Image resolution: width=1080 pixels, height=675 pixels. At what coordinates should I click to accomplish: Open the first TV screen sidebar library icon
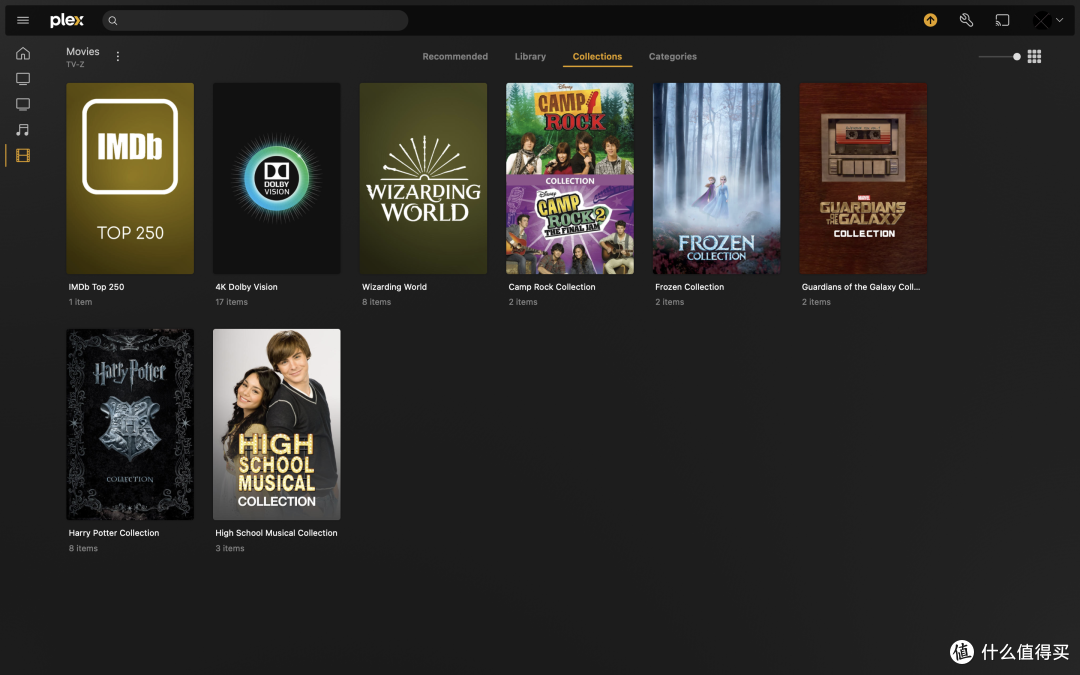pos(23,79)
